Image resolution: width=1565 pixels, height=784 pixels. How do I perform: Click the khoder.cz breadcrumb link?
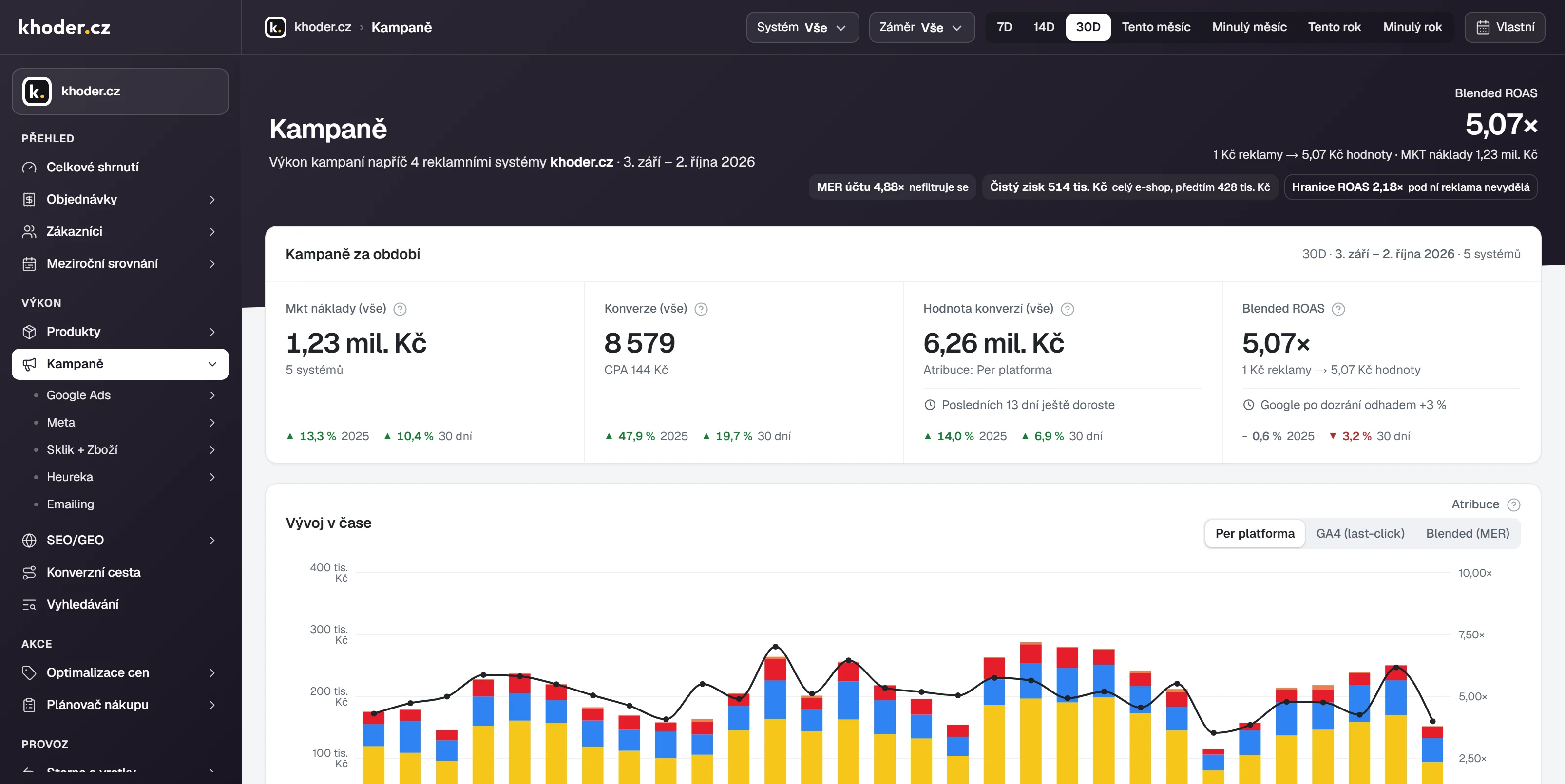tap(323, 27)
